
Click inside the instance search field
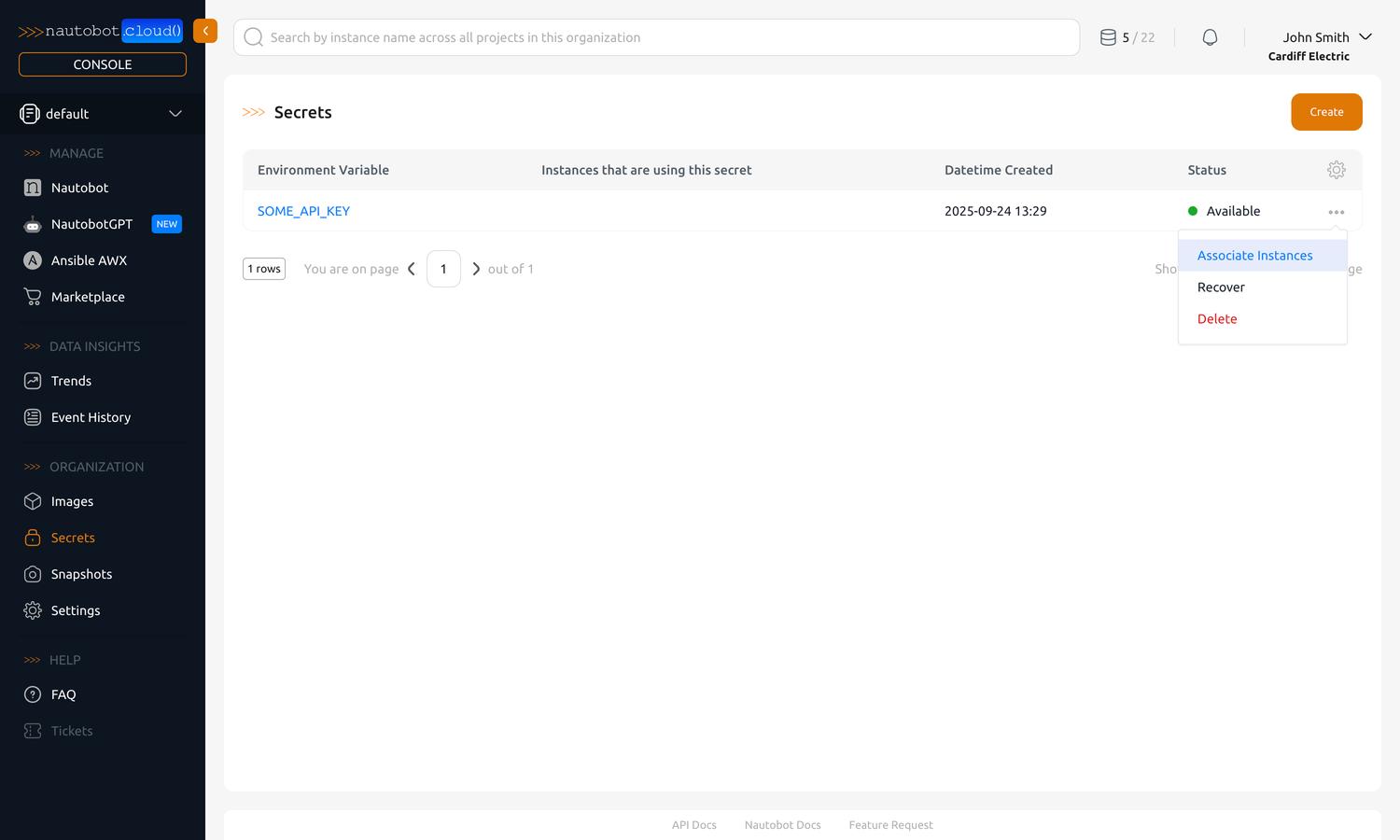pyautogui.click(x=653, y=37)
